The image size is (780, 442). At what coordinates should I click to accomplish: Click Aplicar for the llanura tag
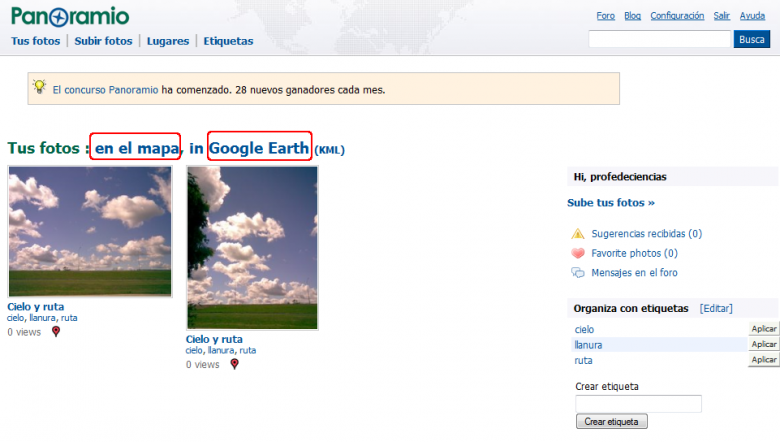tap(764, 344)
